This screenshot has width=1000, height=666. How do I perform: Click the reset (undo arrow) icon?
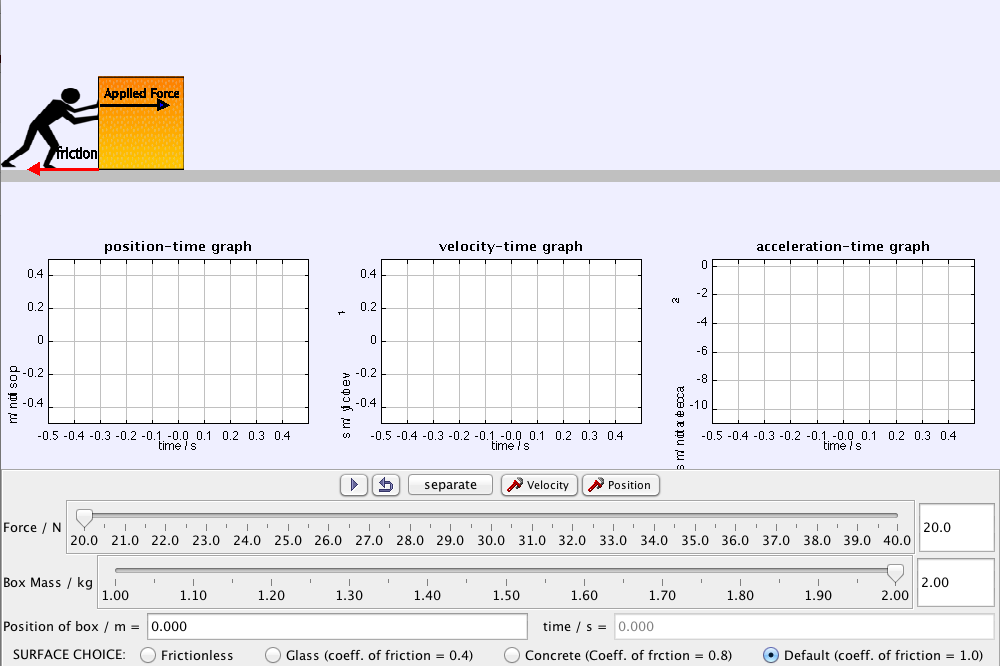click(386, 485)
